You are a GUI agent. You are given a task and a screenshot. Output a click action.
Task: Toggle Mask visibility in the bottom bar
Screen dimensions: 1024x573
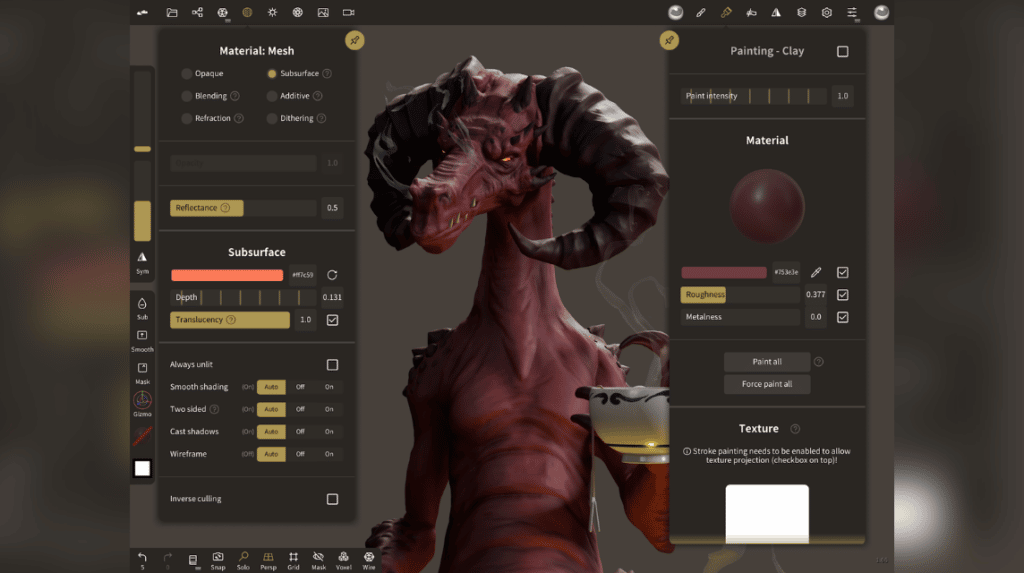(319, 560)
